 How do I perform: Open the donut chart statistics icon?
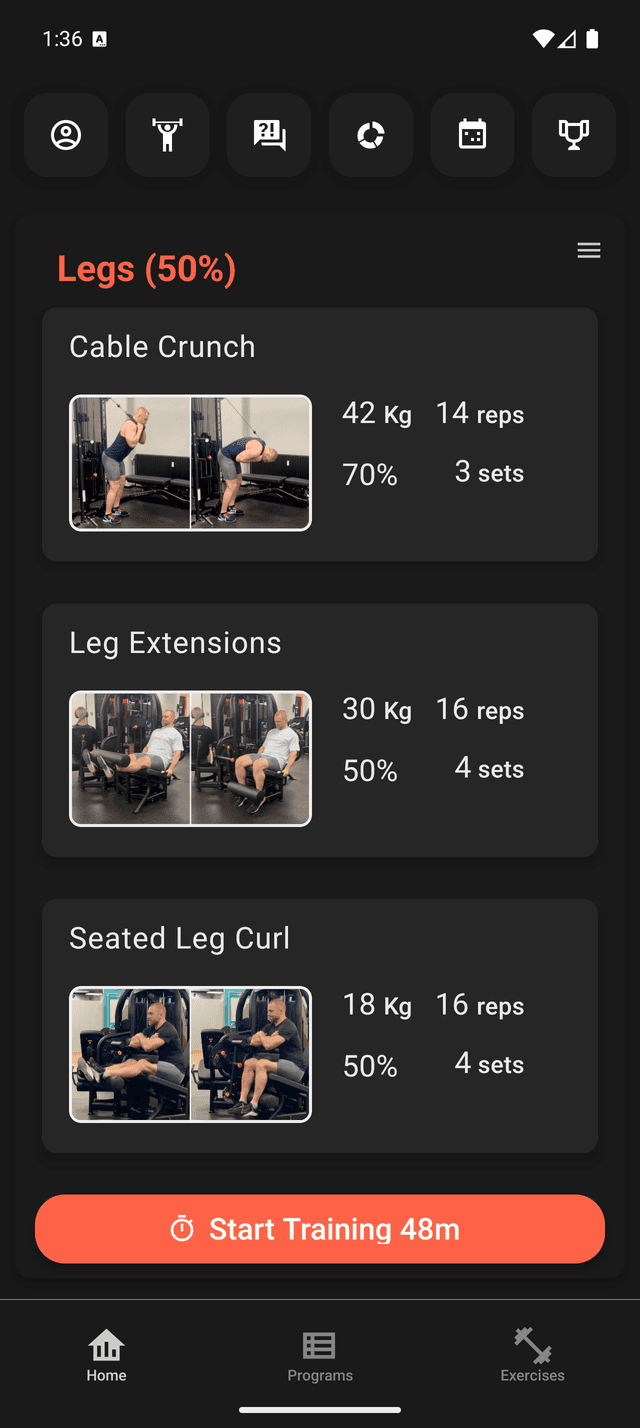371,135
